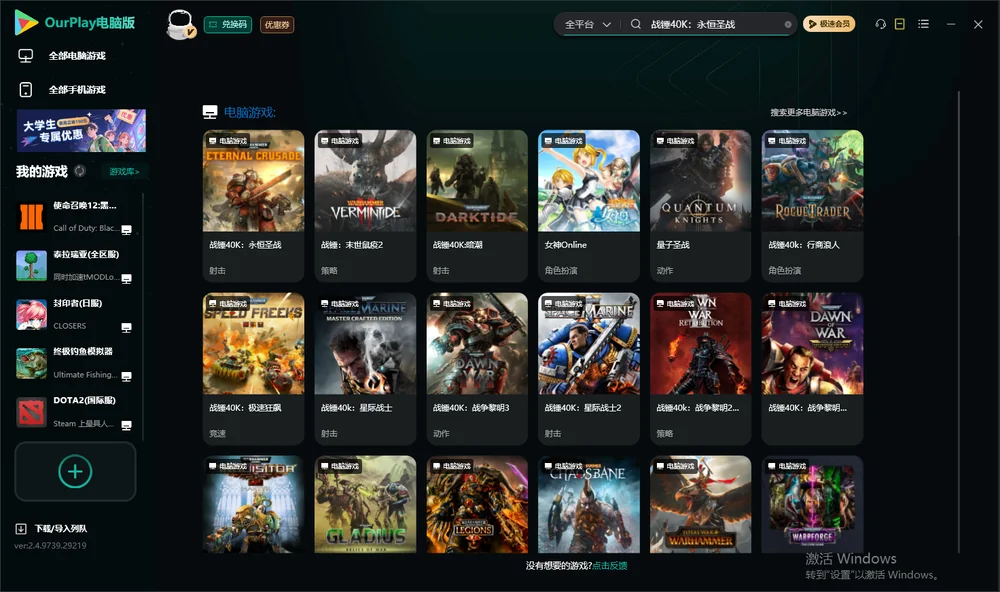Open the Rogue Trader game card
This screenshot has width=1000, height=592.
click(x=812, y=205)
